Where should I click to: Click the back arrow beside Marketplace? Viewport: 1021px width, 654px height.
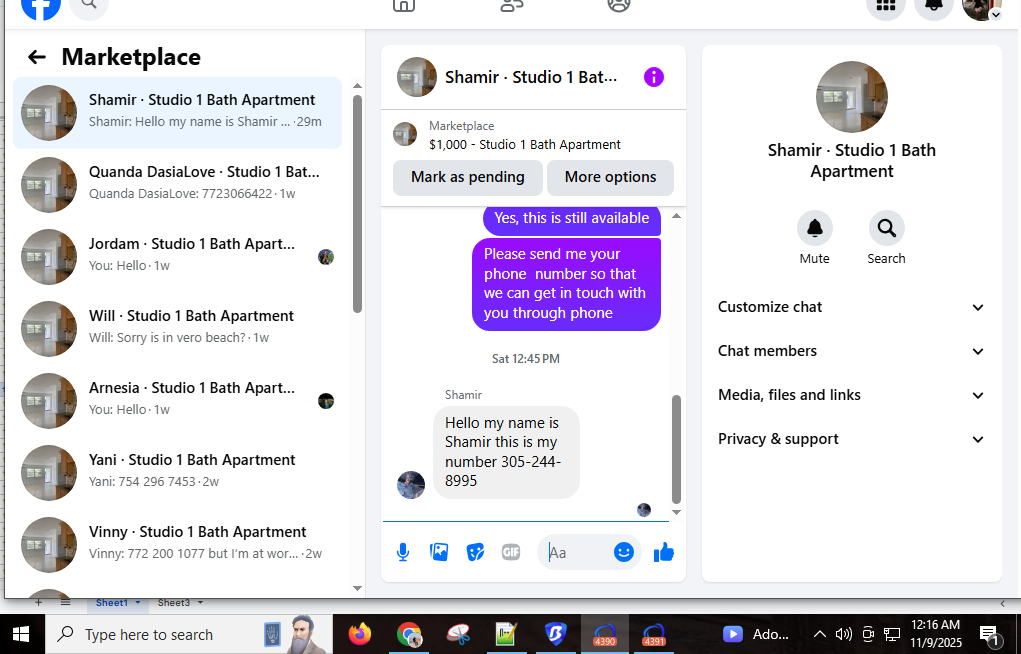click(x=37, y=57)
